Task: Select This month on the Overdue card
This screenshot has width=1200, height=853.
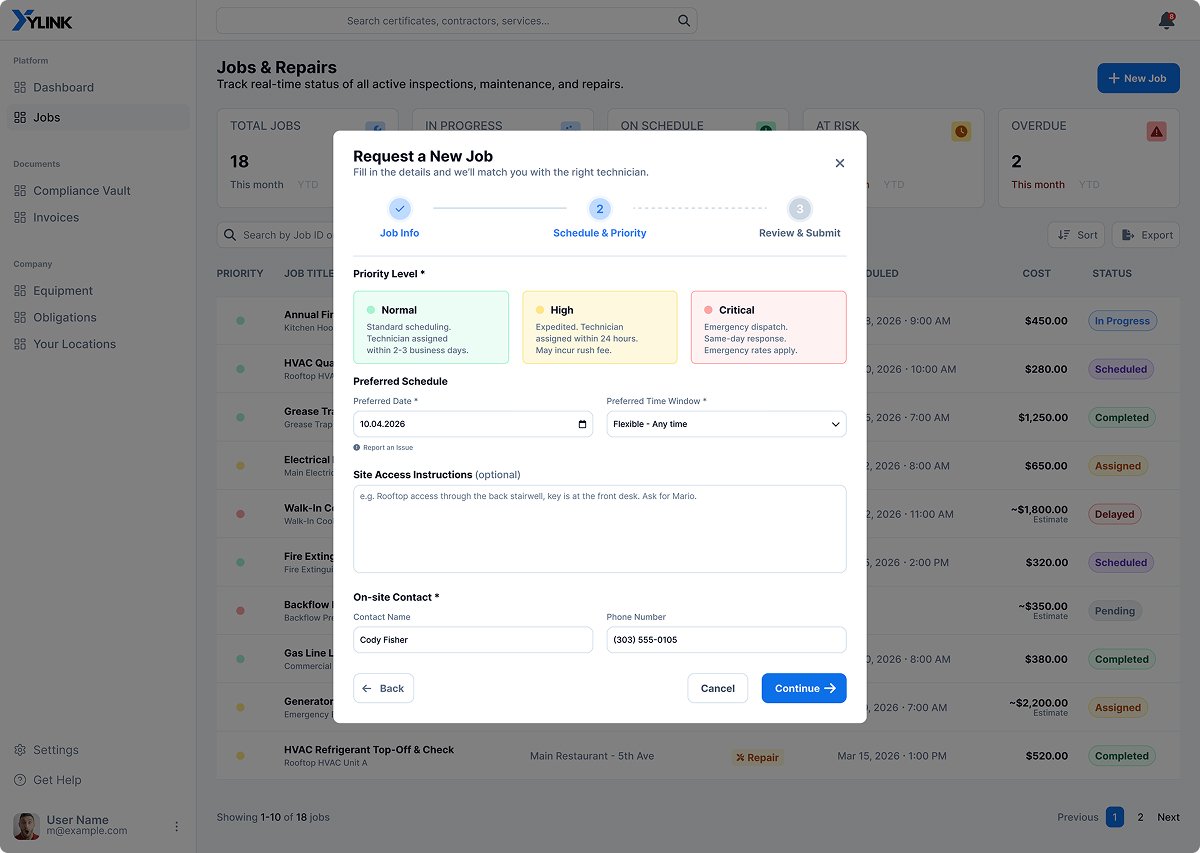Action: [x=1038, y=185]
